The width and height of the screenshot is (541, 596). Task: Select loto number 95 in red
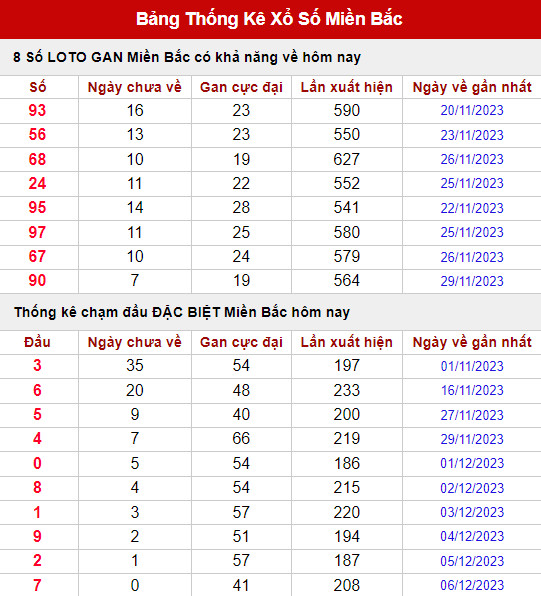37,208
